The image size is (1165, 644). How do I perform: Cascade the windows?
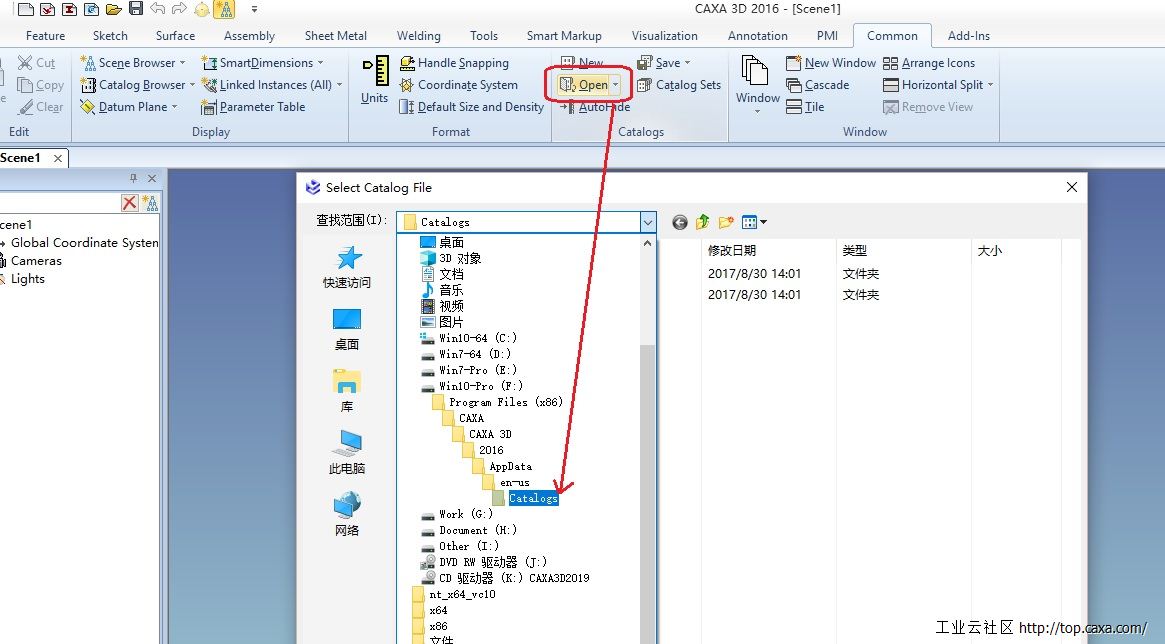click(818, 85)
